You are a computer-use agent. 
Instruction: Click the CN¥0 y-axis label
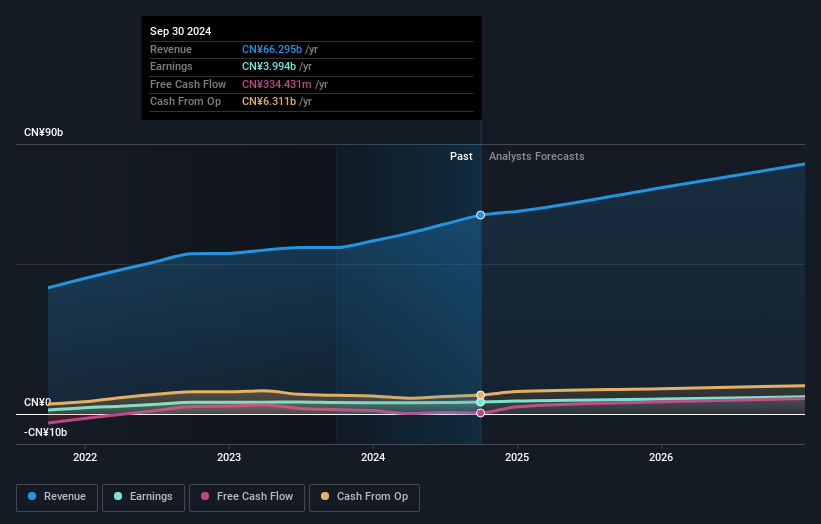point(37,402)
